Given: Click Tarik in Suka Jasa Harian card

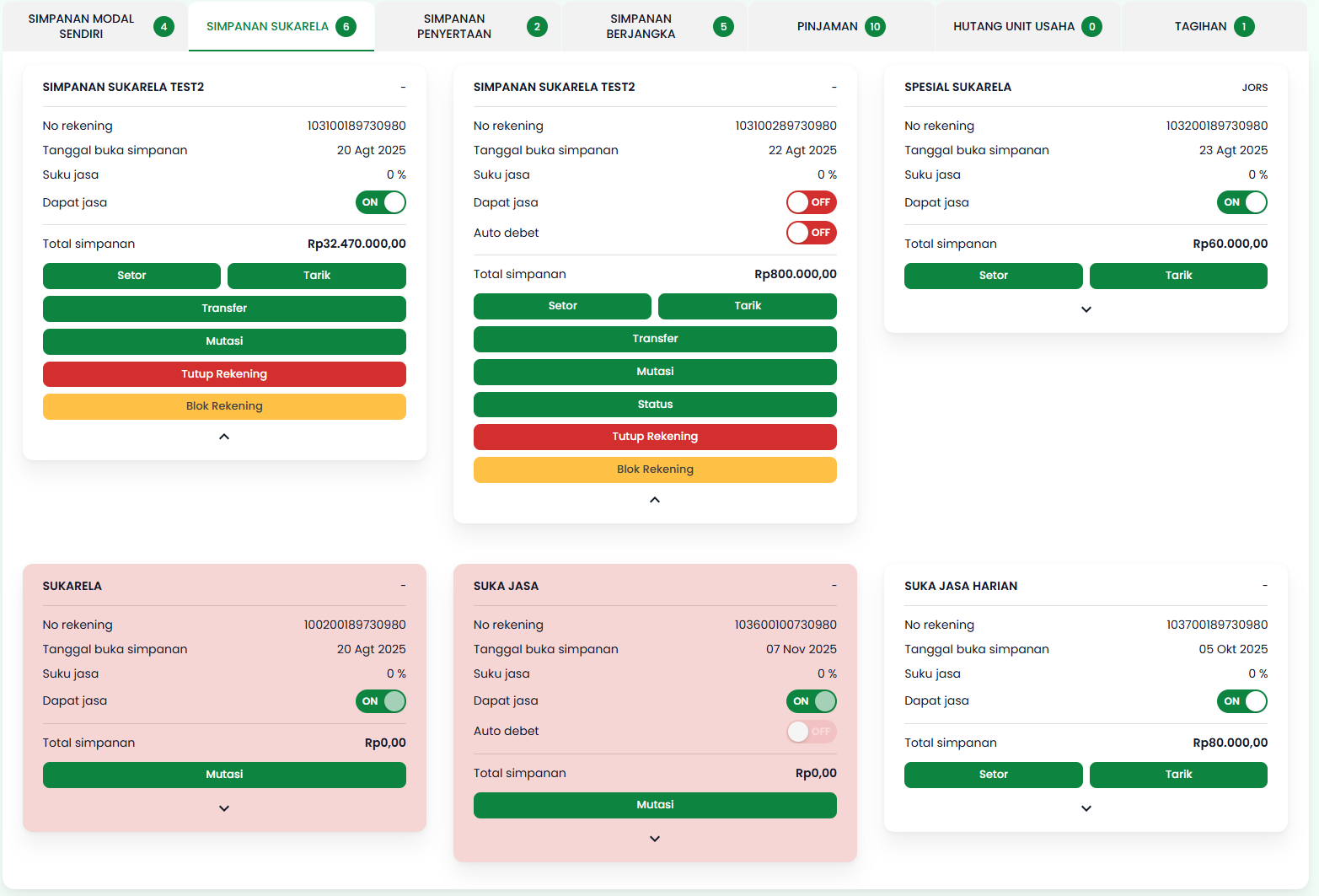Looking at the screenshot, I should (x=1178, y=775).
